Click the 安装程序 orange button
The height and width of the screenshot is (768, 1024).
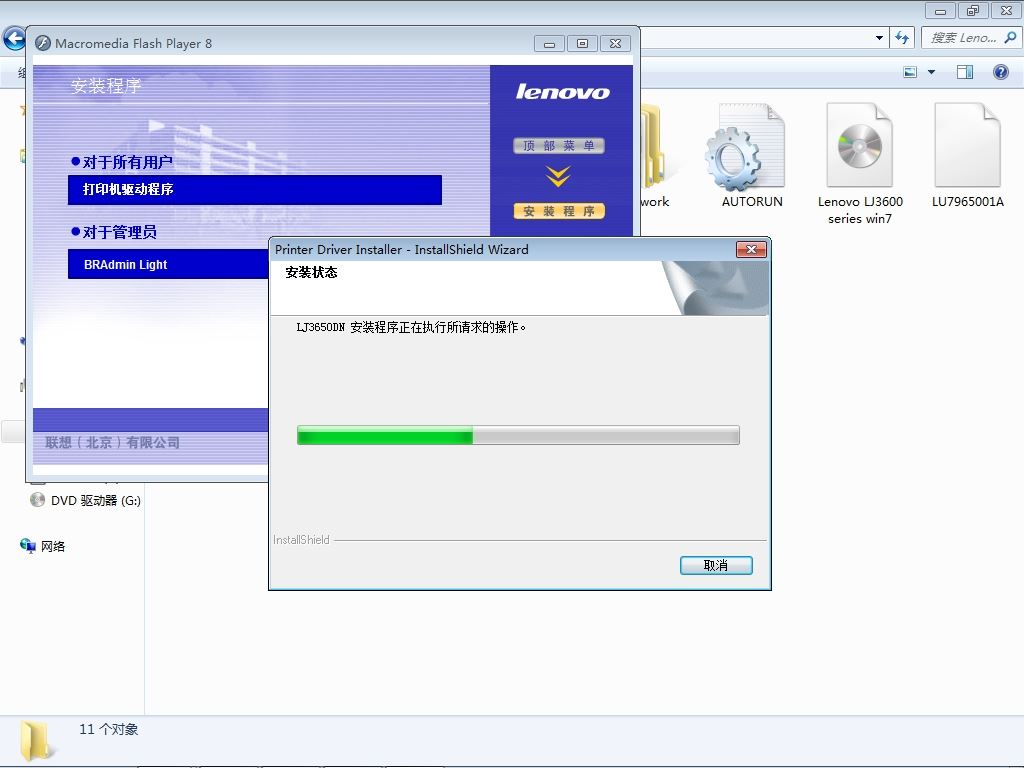[559, 211]
